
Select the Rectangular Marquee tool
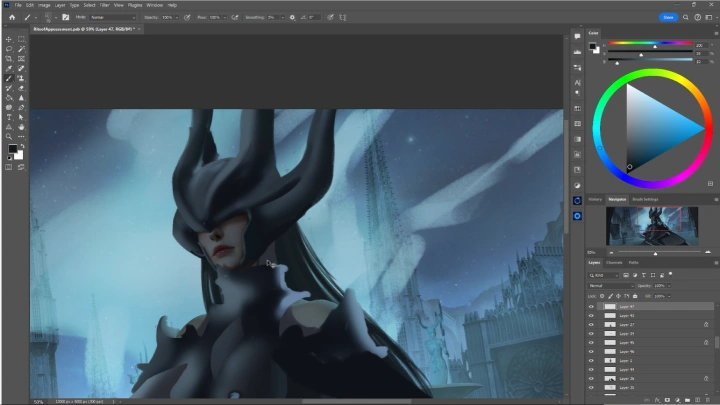[x=21, y=39]
